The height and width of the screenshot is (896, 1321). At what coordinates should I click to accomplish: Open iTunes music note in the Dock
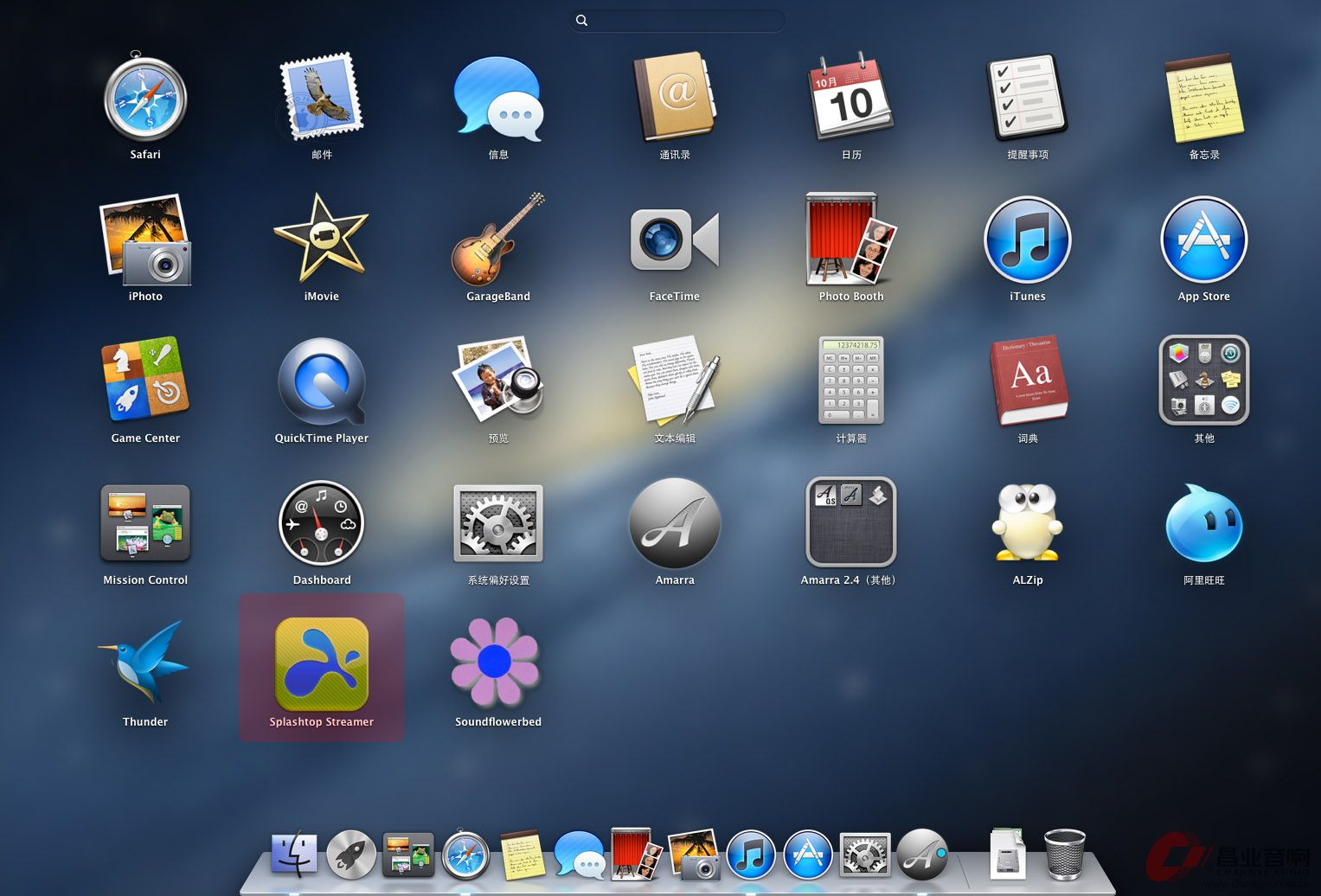[x=751, y=854]
